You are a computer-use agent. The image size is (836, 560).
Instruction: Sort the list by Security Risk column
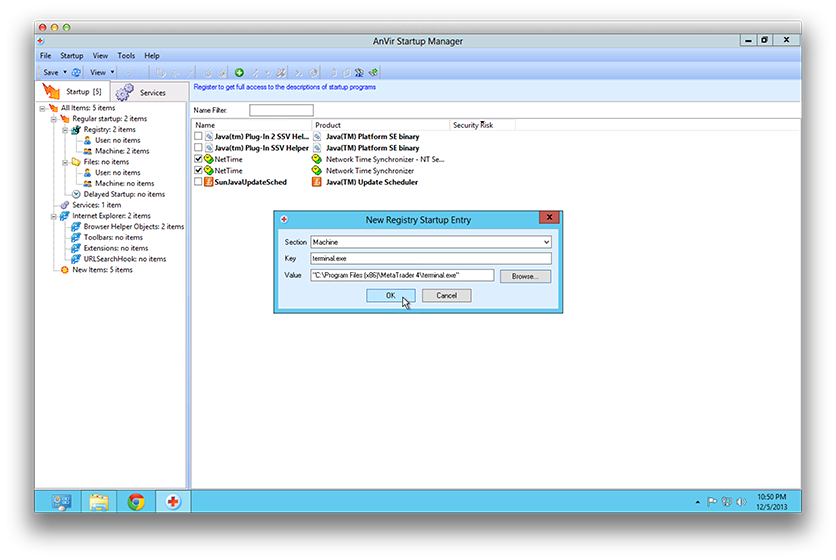pos(473,125)
